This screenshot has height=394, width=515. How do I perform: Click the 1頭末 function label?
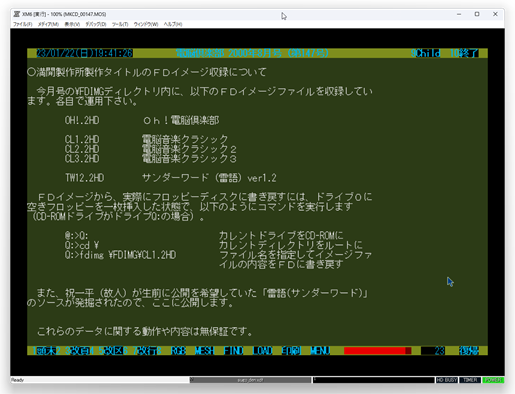(44, 351)
